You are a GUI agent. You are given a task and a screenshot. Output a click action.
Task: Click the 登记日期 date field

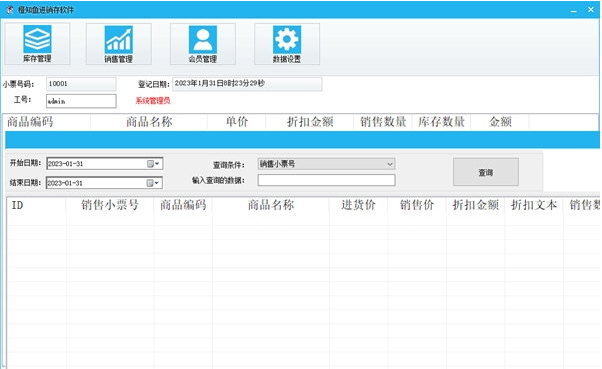247,84
